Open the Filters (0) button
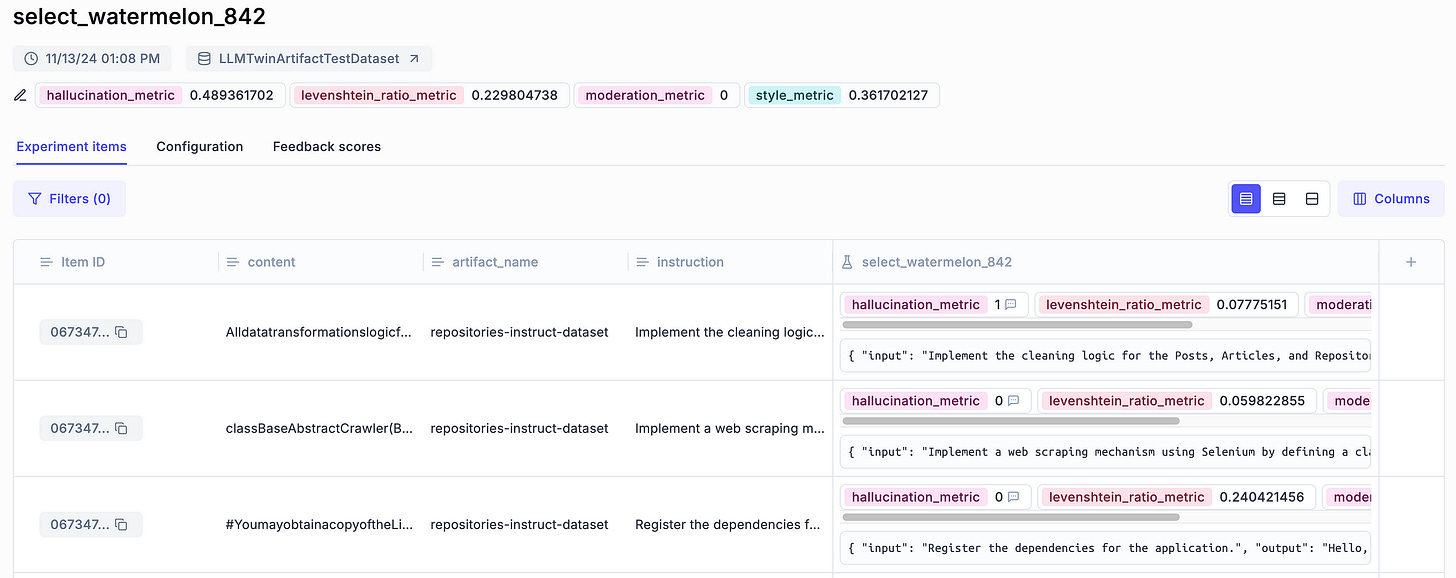This screenshot has height=578, width=1456. pos(69,199)
